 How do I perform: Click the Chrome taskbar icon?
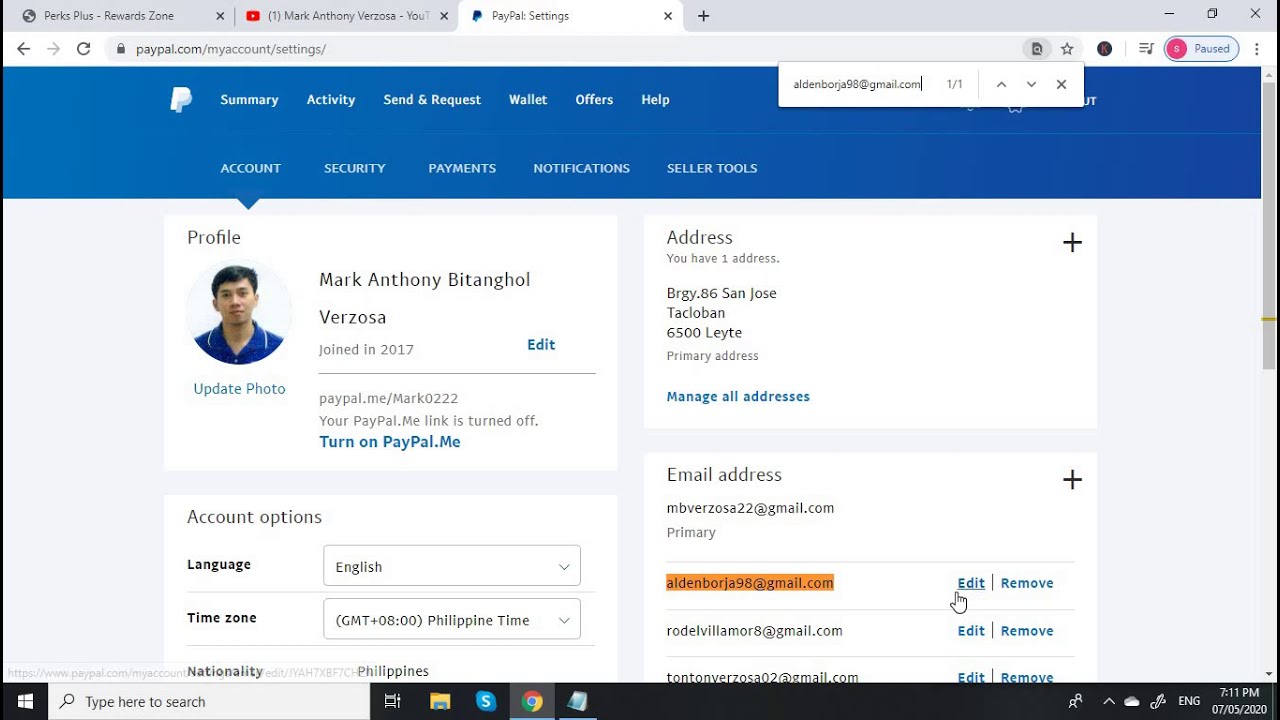pos(532,701)
